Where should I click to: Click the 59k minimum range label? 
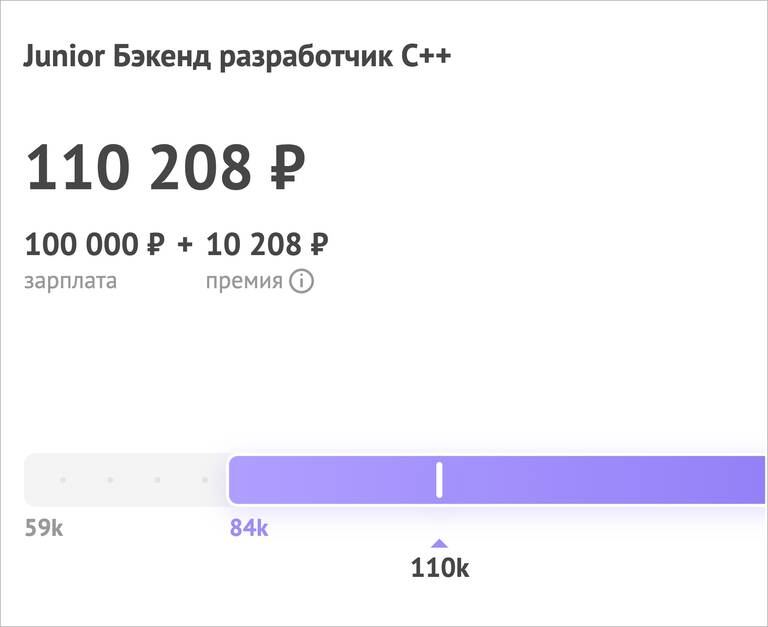(x=44, y=528)
